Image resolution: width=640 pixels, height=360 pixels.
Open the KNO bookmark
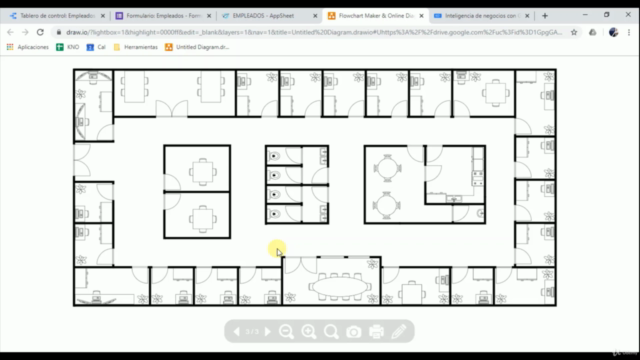point(68,47)
